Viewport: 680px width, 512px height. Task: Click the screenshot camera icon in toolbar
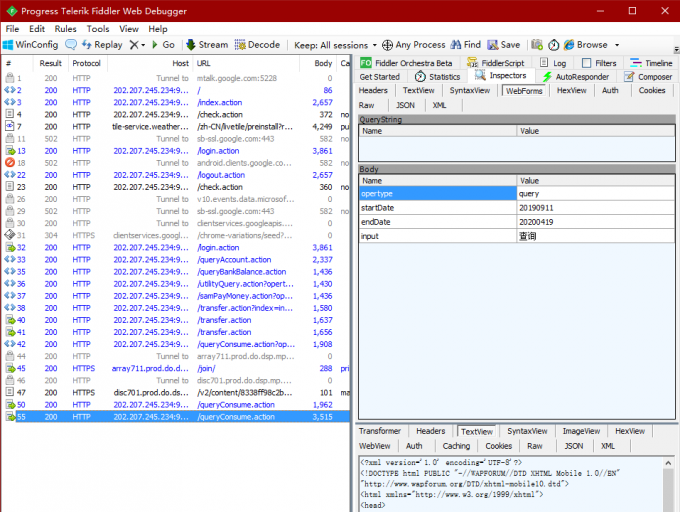[537, 45]
